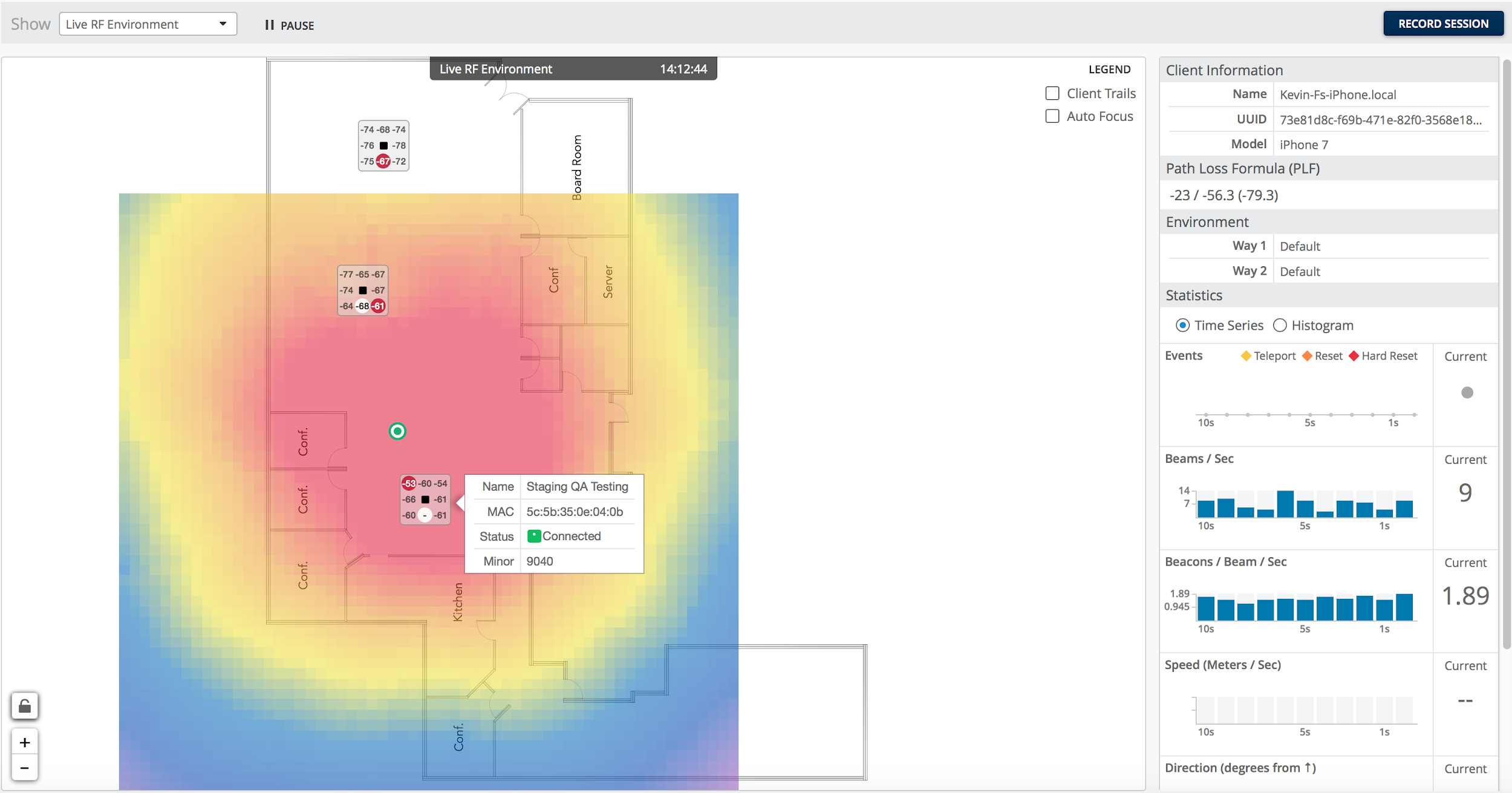1512x793 pixels.
Task: Click the map lock icon
Action: point(25,706)
